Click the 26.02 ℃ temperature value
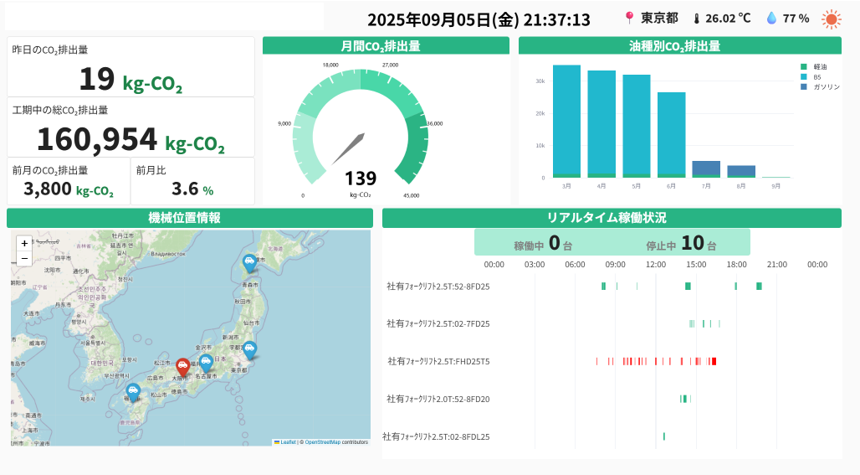The height and width of the screenshot is (475, 860). [x=728, y=19]
